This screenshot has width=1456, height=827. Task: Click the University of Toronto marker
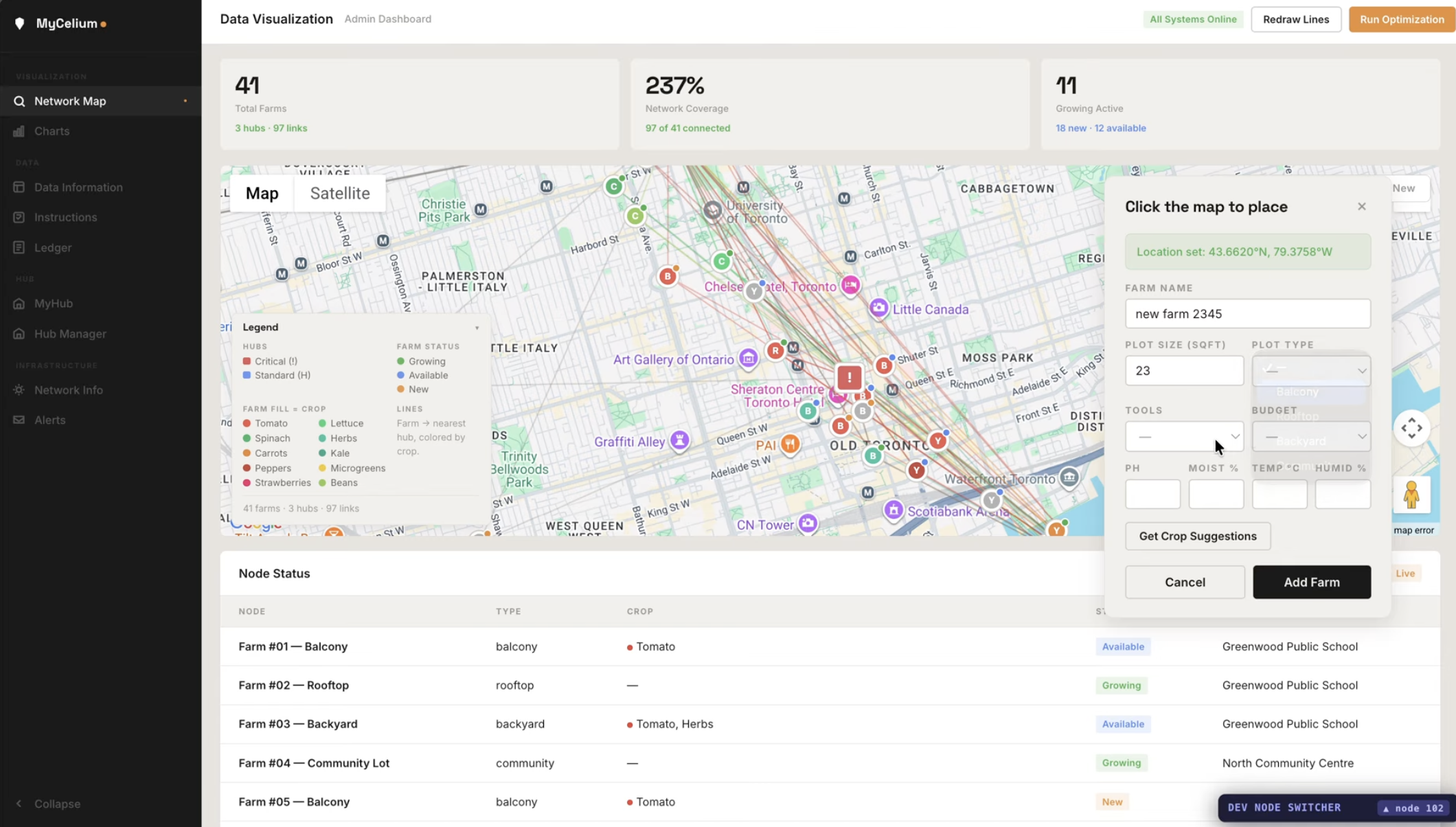712,210
